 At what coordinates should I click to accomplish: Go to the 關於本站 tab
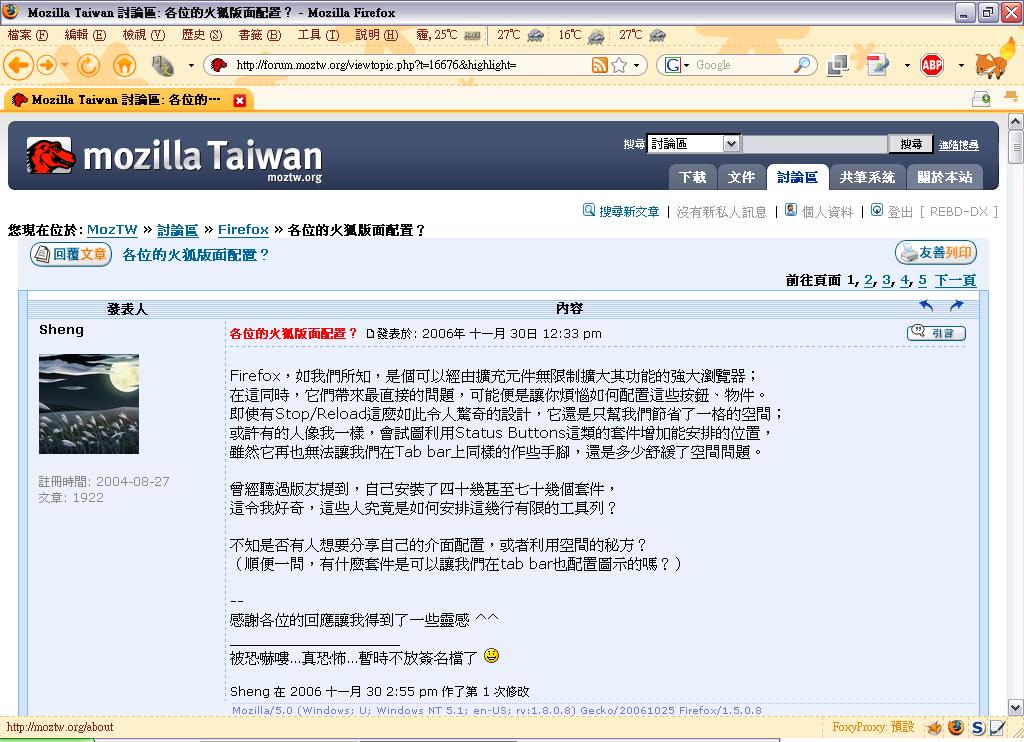point(944,177)
